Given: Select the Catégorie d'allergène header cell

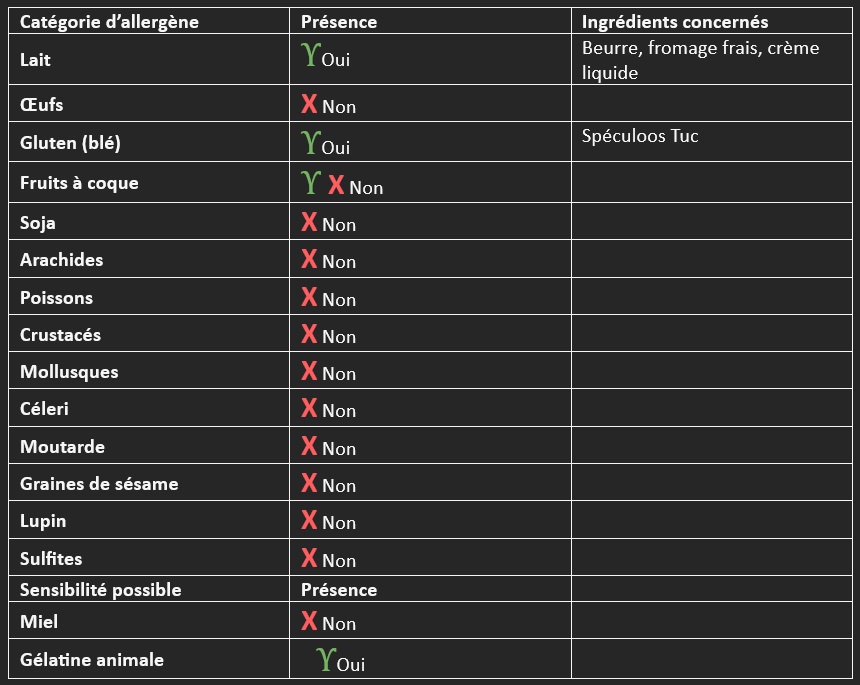Looking at the screenshot, I should [x=149, y=22].
